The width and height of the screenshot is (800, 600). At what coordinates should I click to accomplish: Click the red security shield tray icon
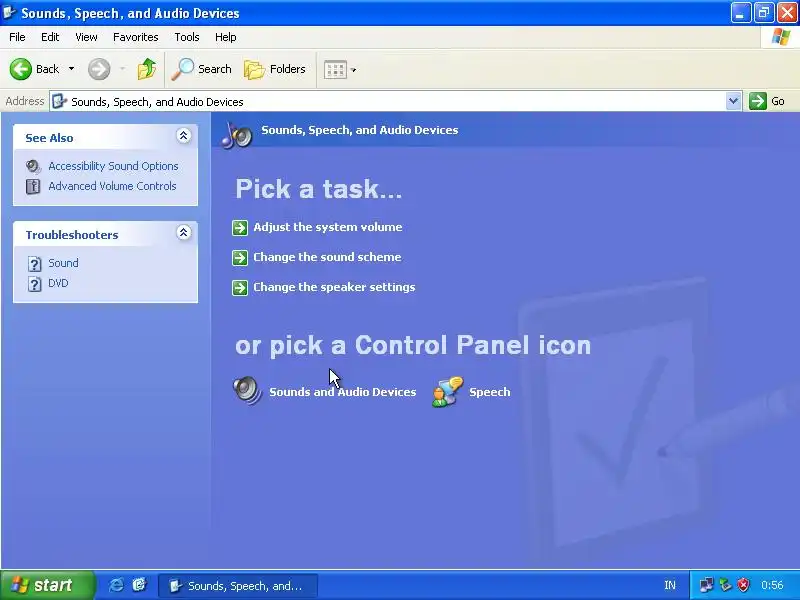(x=744, y=585)
